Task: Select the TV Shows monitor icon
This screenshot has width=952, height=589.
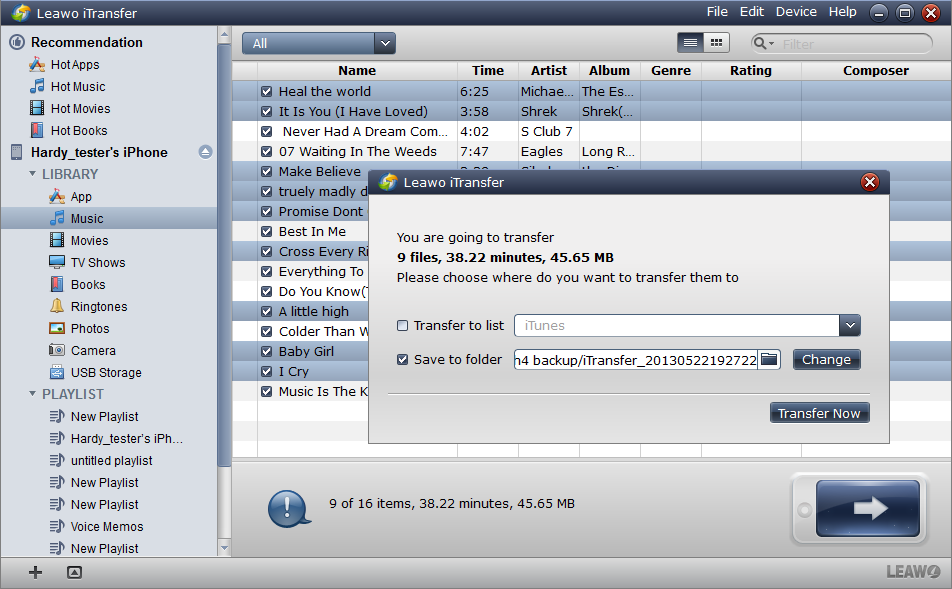Action: pos(57,262)
